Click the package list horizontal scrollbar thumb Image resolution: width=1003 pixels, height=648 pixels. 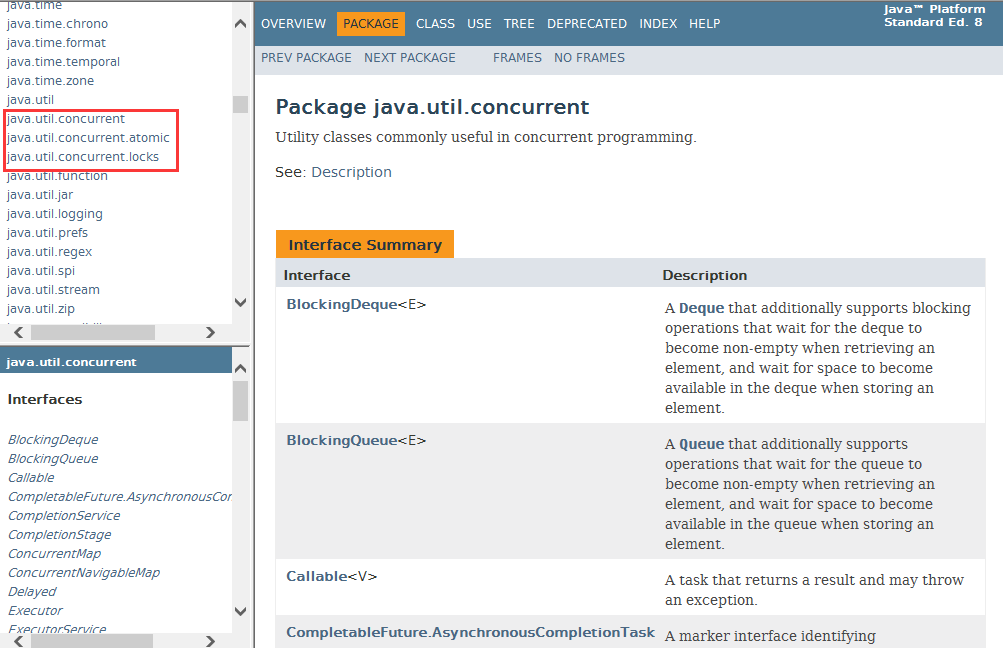pyautogui.click(x=92, y=332)
